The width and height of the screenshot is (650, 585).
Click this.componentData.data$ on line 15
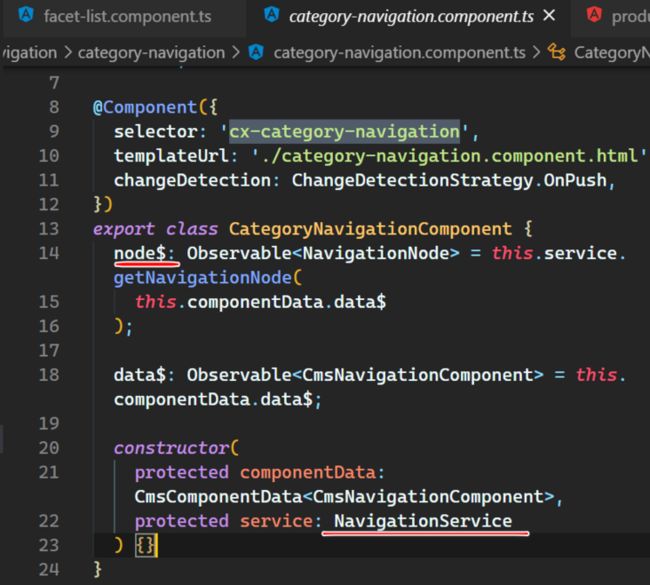click(x=260, y=302)
